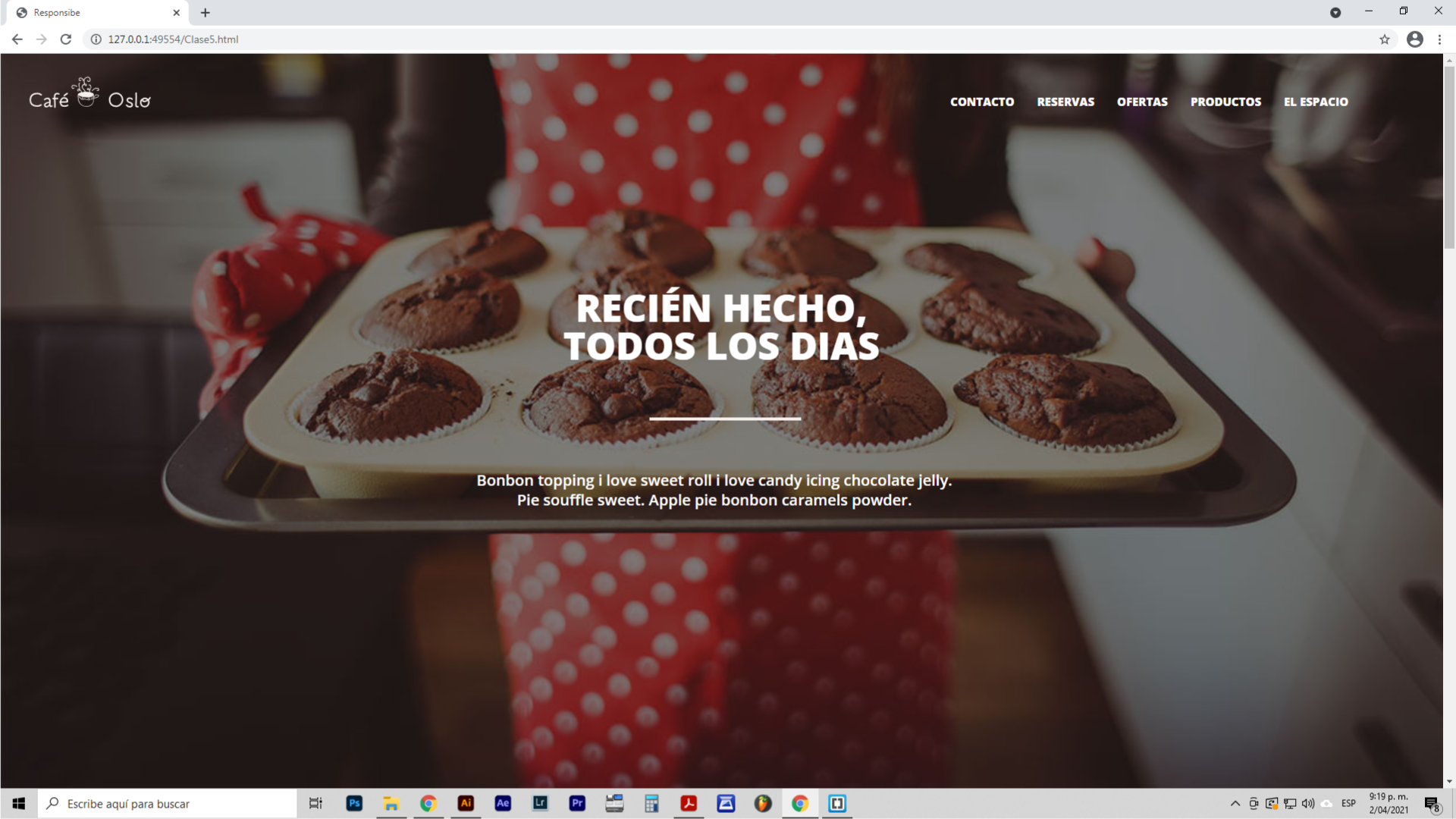This screenshot has width=1456, height=819.
Task: Open the Windows Start menu
Action: (19, 803)
